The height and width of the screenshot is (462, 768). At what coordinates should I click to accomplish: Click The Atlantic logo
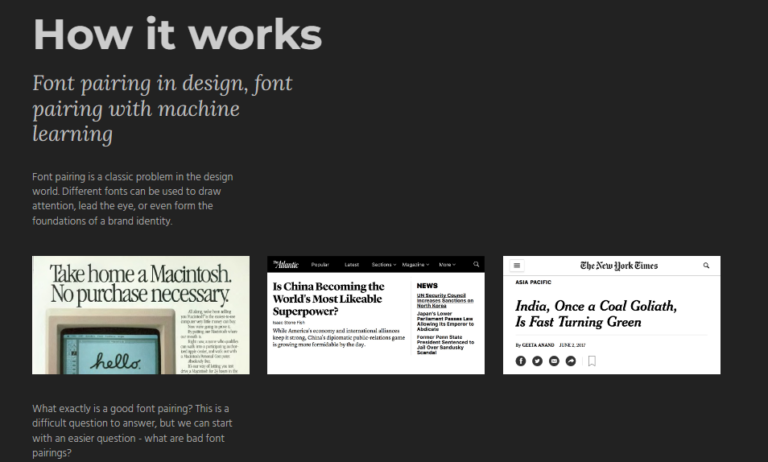click(285, 265)
